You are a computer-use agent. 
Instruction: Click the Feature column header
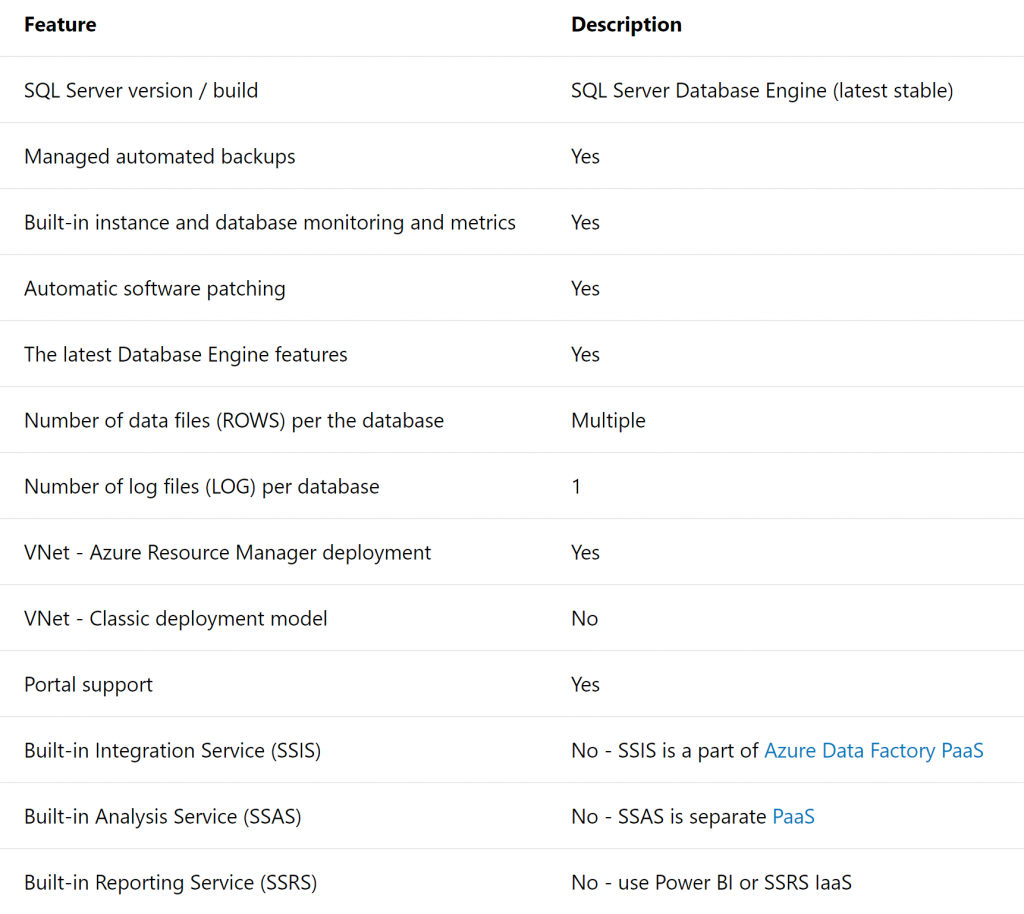pyautogui.click(x=60, y=25)
